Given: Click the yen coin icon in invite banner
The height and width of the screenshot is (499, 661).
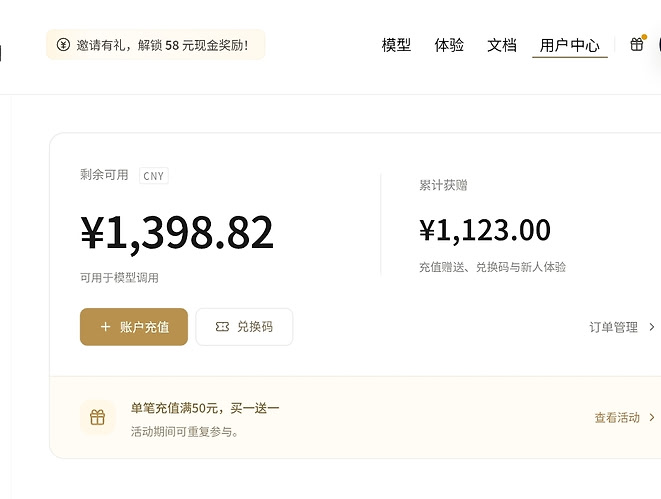Looking at the screenshot, I should 63,44.
